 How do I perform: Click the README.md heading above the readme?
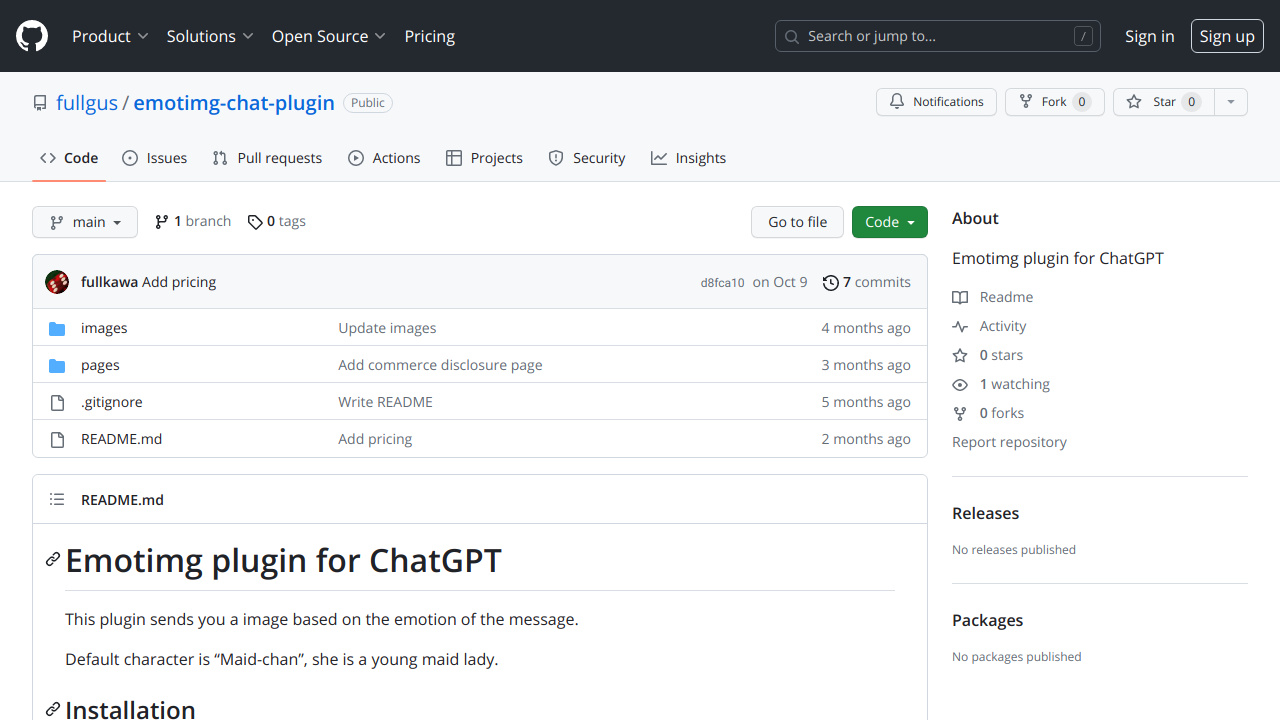coord(122,500)
